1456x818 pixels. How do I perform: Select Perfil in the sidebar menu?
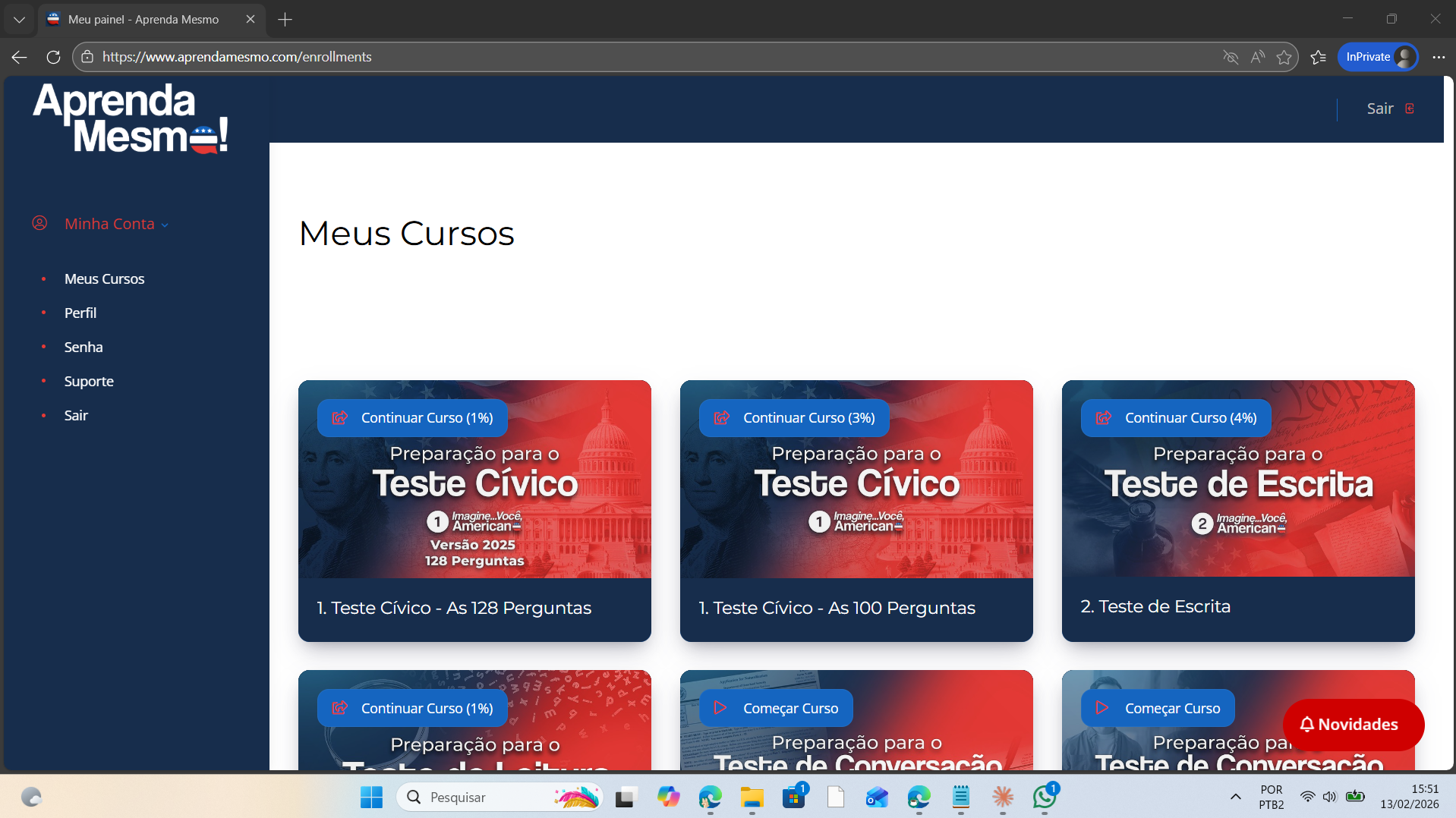click(80, 313)
